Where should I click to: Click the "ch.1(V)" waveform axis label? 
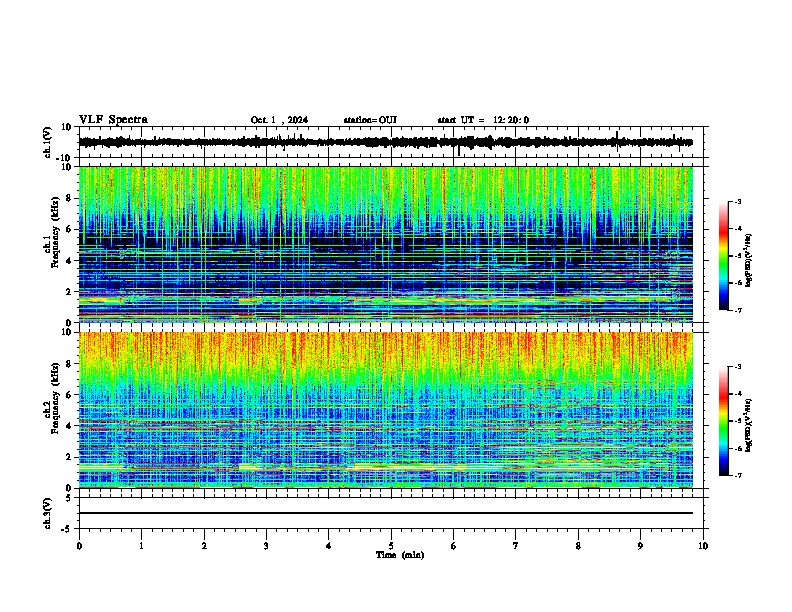48,142
